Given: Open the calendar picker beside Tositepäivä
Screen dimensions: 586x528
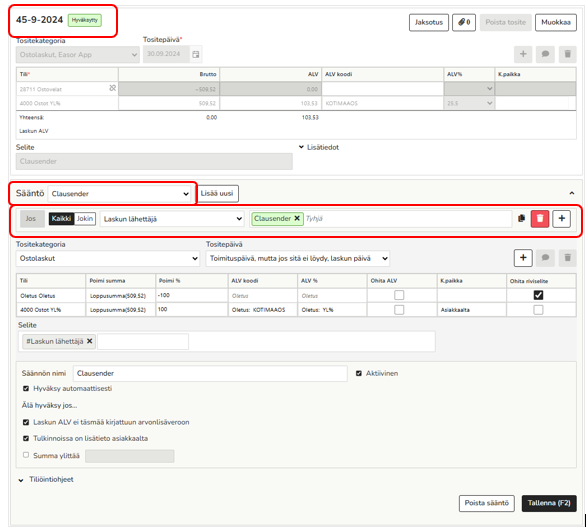Looking at the screenshot, I should [195, 55].
